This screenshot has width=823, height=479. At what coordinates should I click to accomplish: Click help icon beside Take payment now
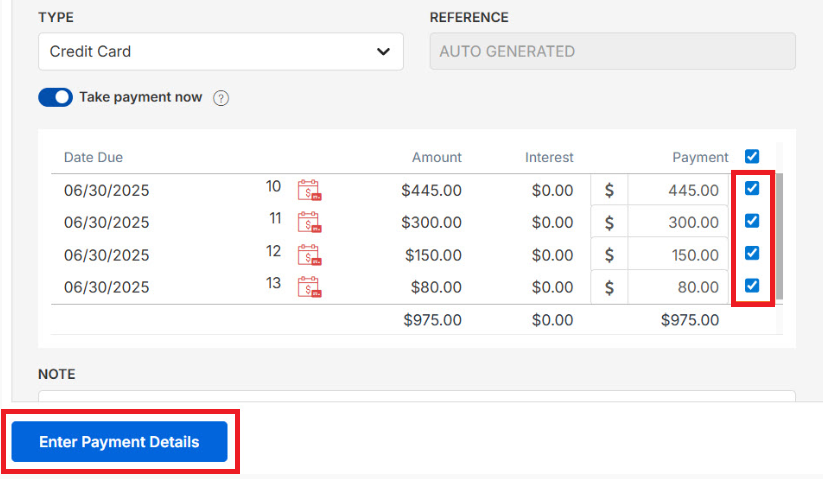(x=222, y=98)
